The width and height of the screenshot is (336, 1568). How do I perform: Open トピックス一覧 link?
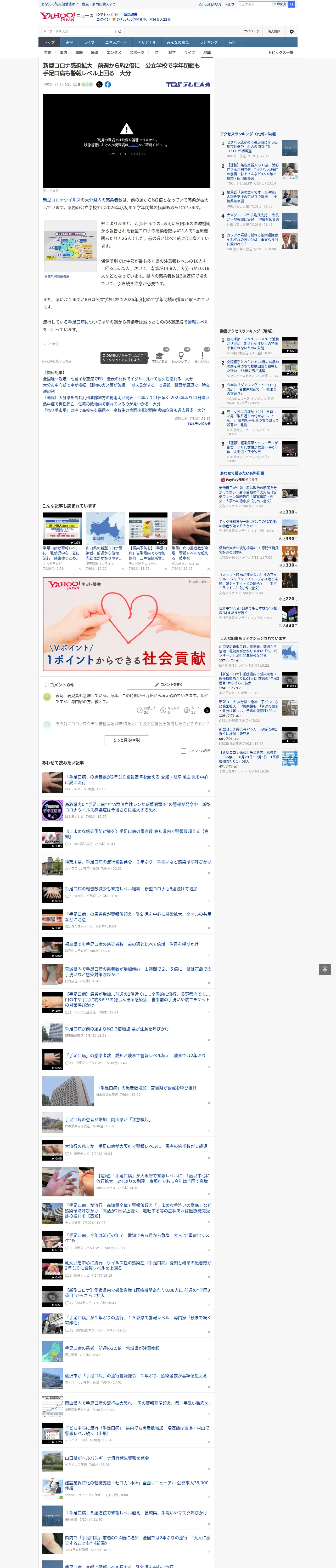(x=281, y=53)
